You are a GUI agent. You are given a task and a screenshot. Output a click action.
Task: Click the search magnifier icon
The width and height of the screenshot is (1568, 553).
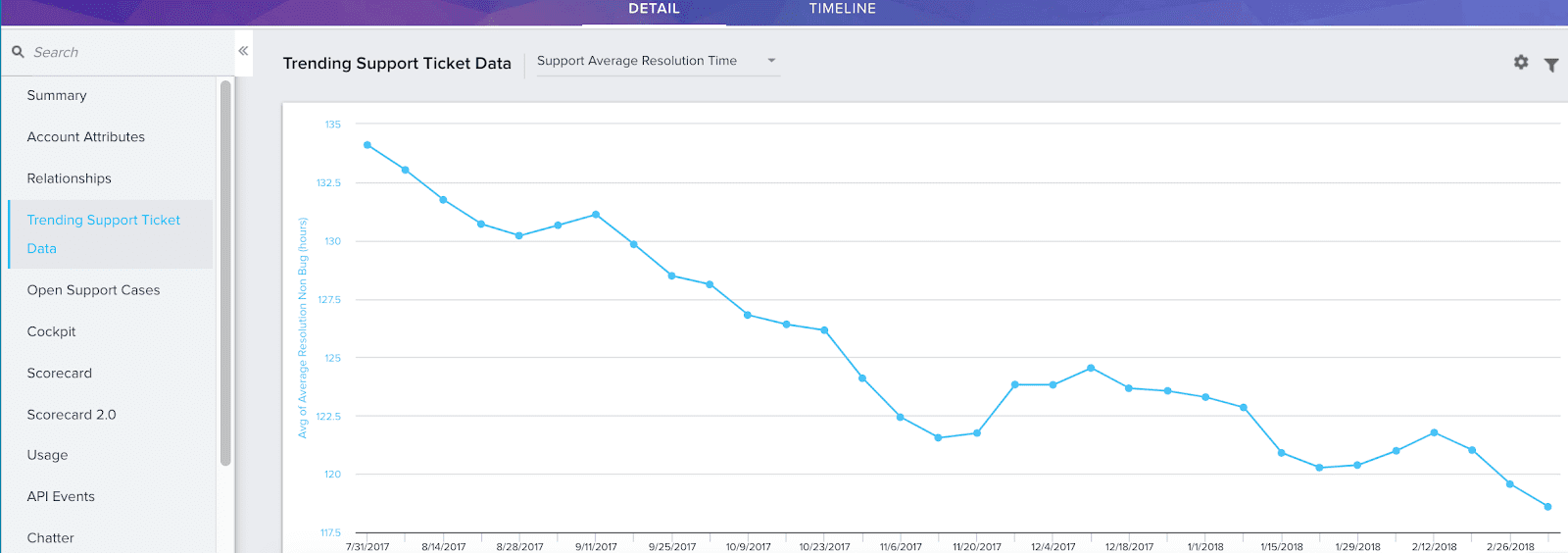pyautogui.click(x=18, y=52)
